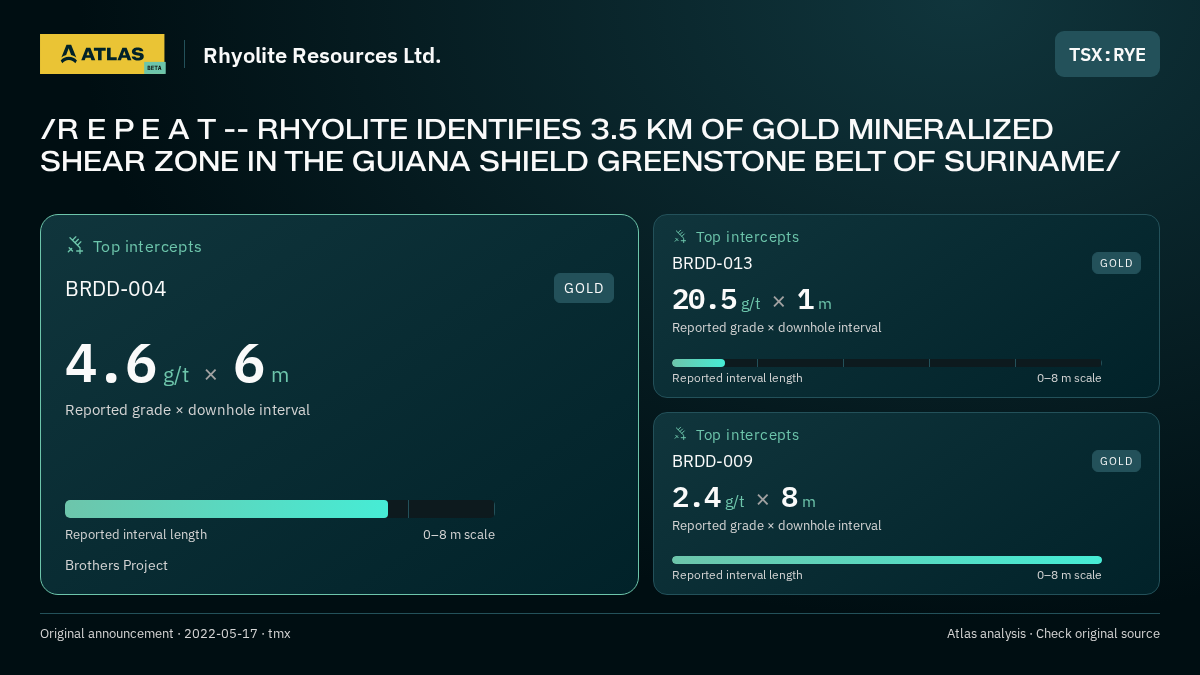
Task: Click the 4.6 g/t grade value
Action: (127, 364)
